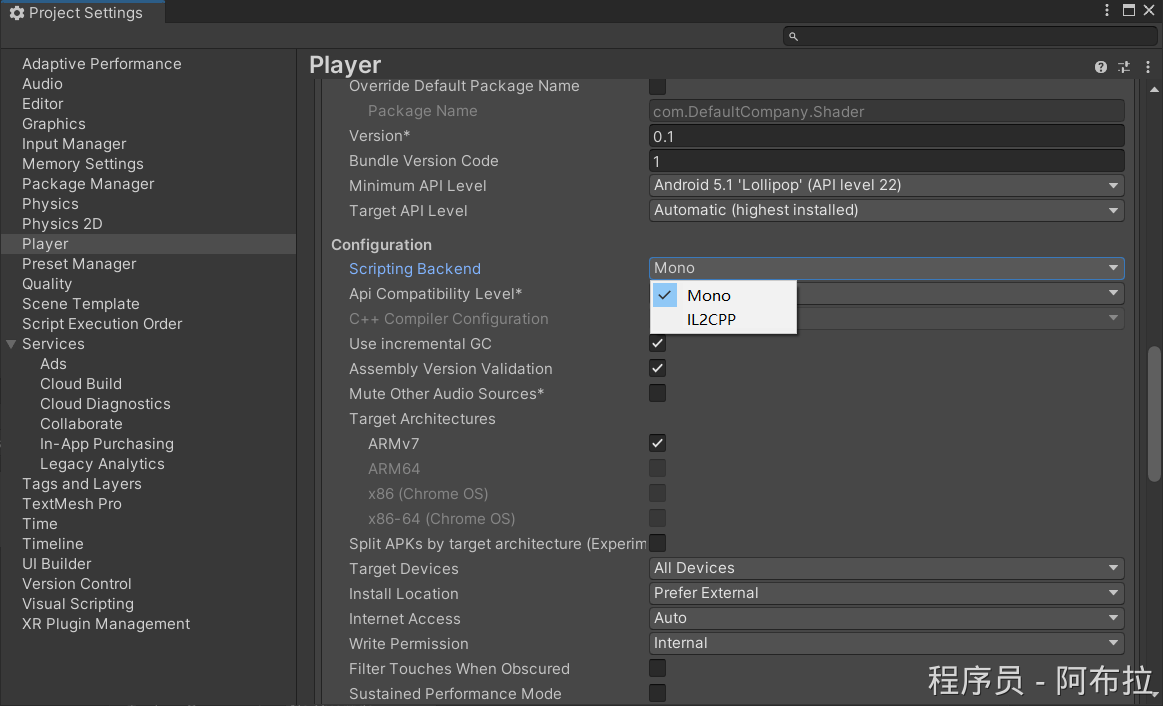
Task: Click the Bundle Version Code field
Action: (x=886, y=161)
